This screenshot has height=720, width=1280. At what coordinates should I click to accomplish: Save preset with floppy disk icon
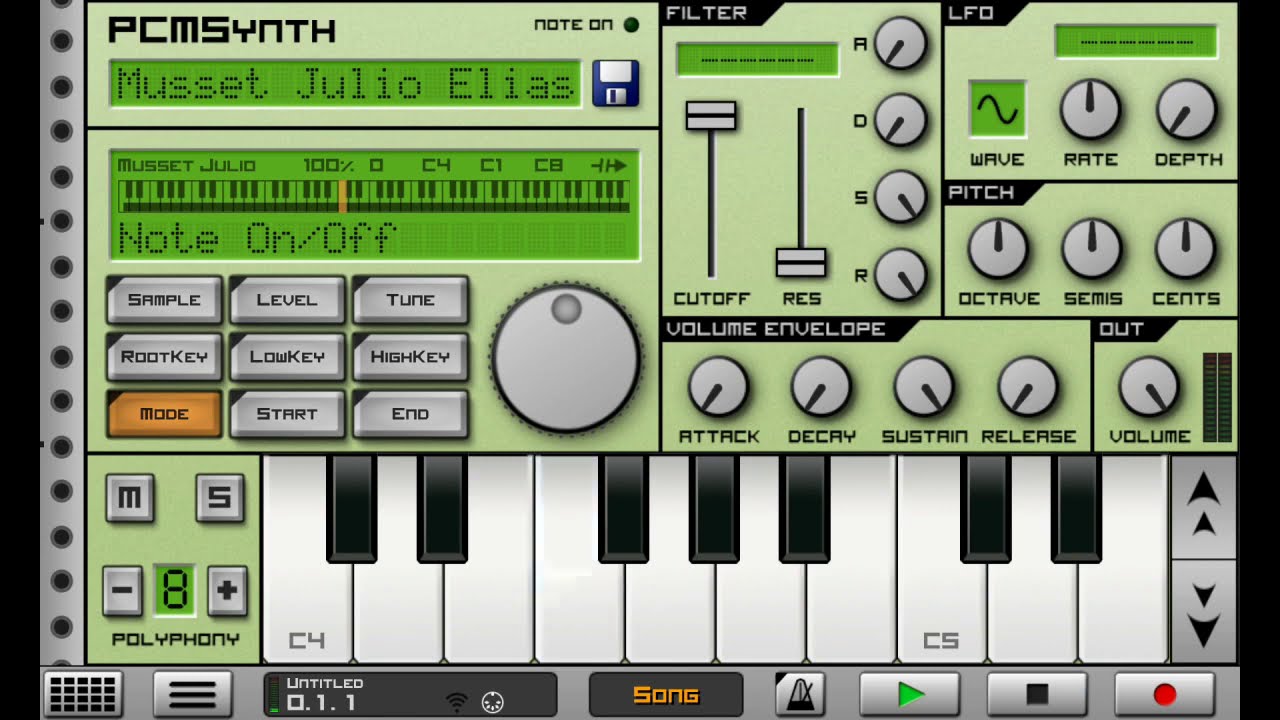coord(615,83)
